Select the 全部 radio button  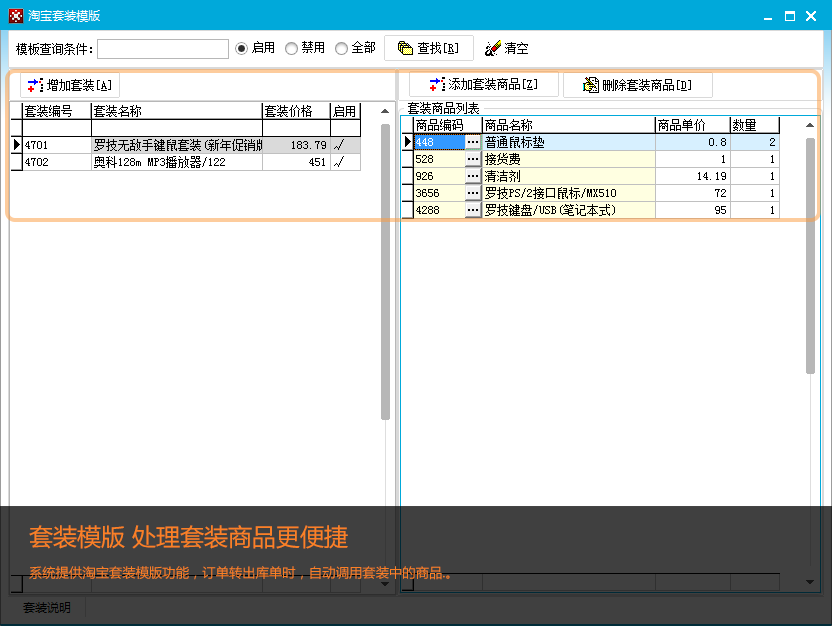341,49
